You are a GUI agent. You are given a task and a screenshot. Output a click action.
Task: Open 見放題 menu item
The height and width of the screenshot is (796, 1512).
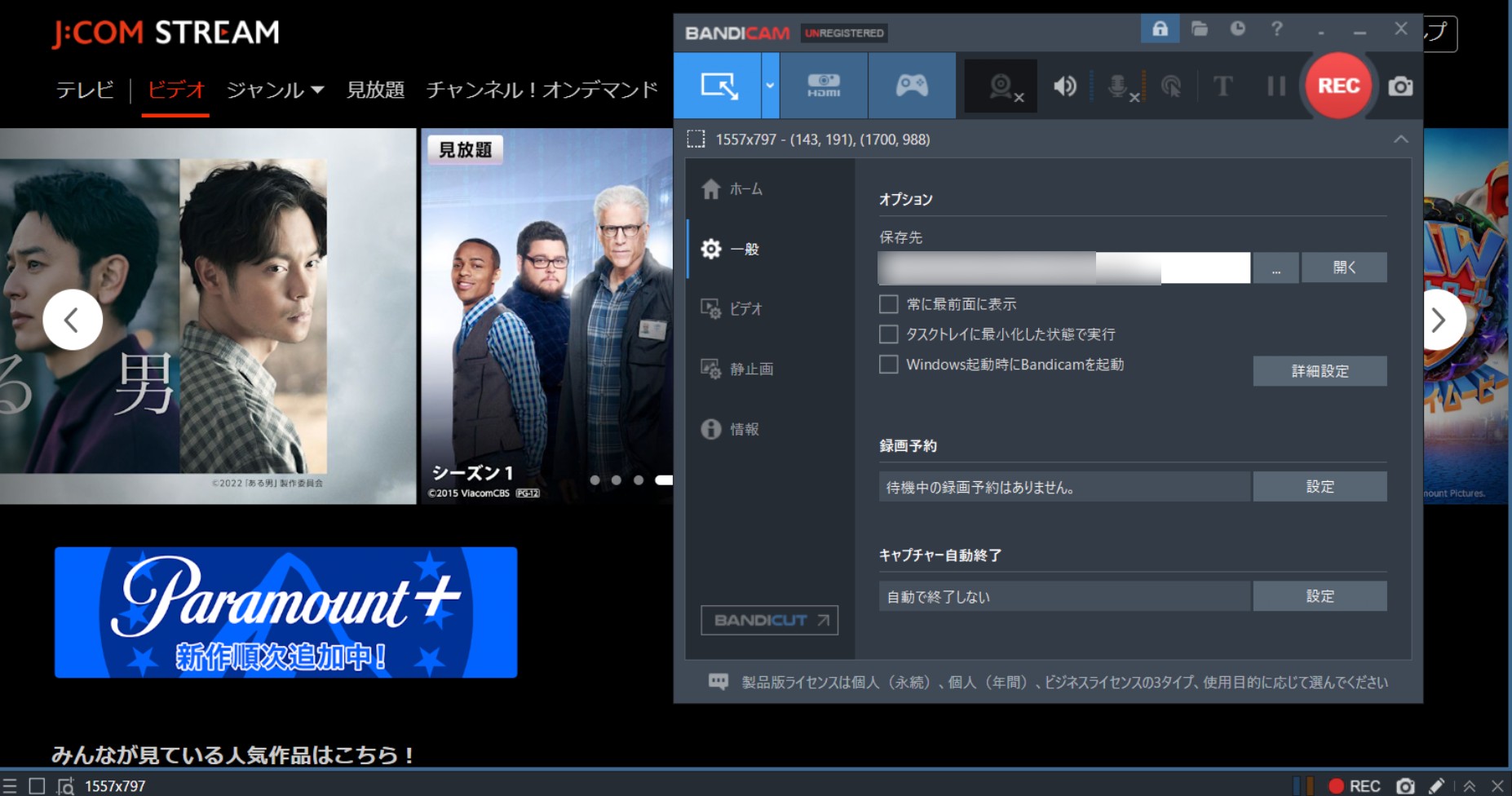376,90
